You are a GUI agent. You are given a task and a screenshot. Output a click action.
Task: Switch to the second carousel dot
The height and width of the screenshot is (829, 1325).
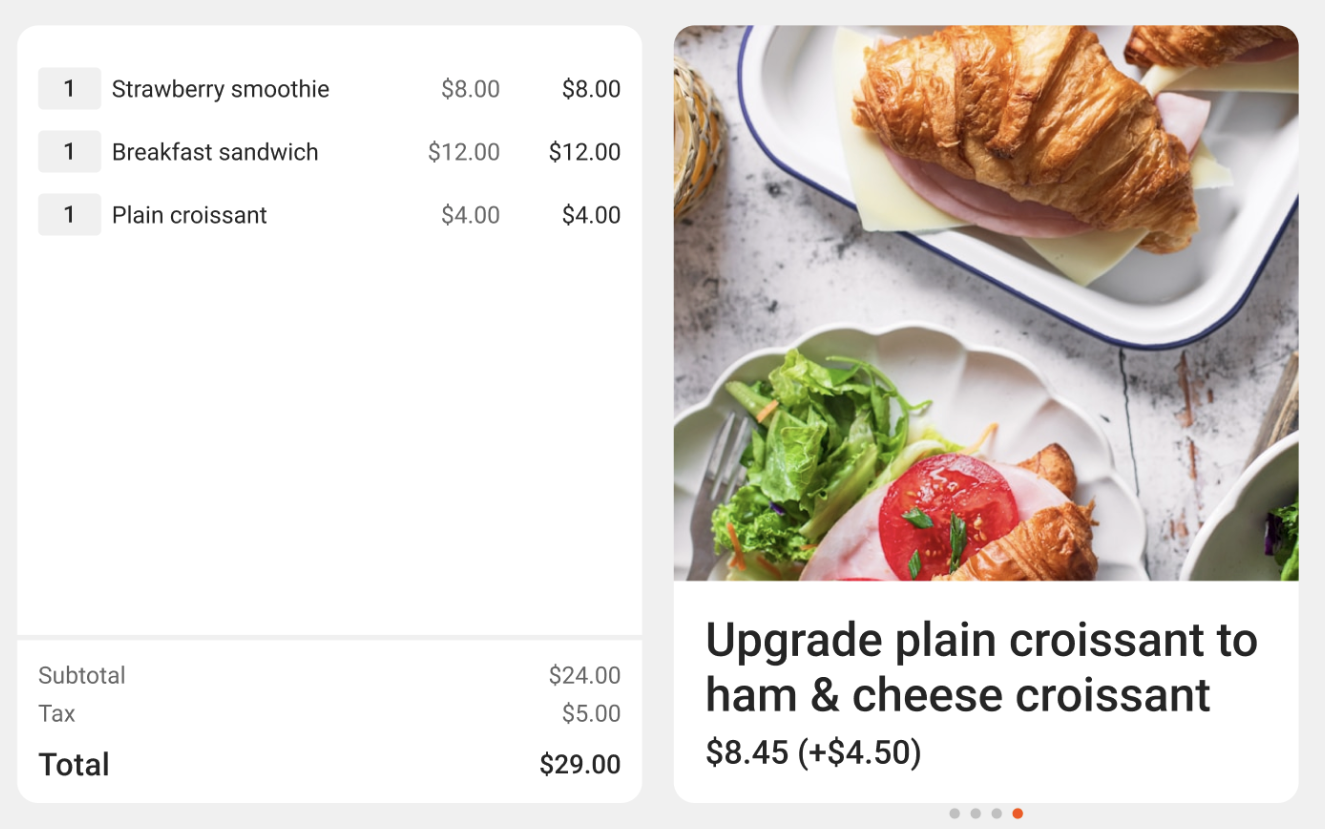975,814
